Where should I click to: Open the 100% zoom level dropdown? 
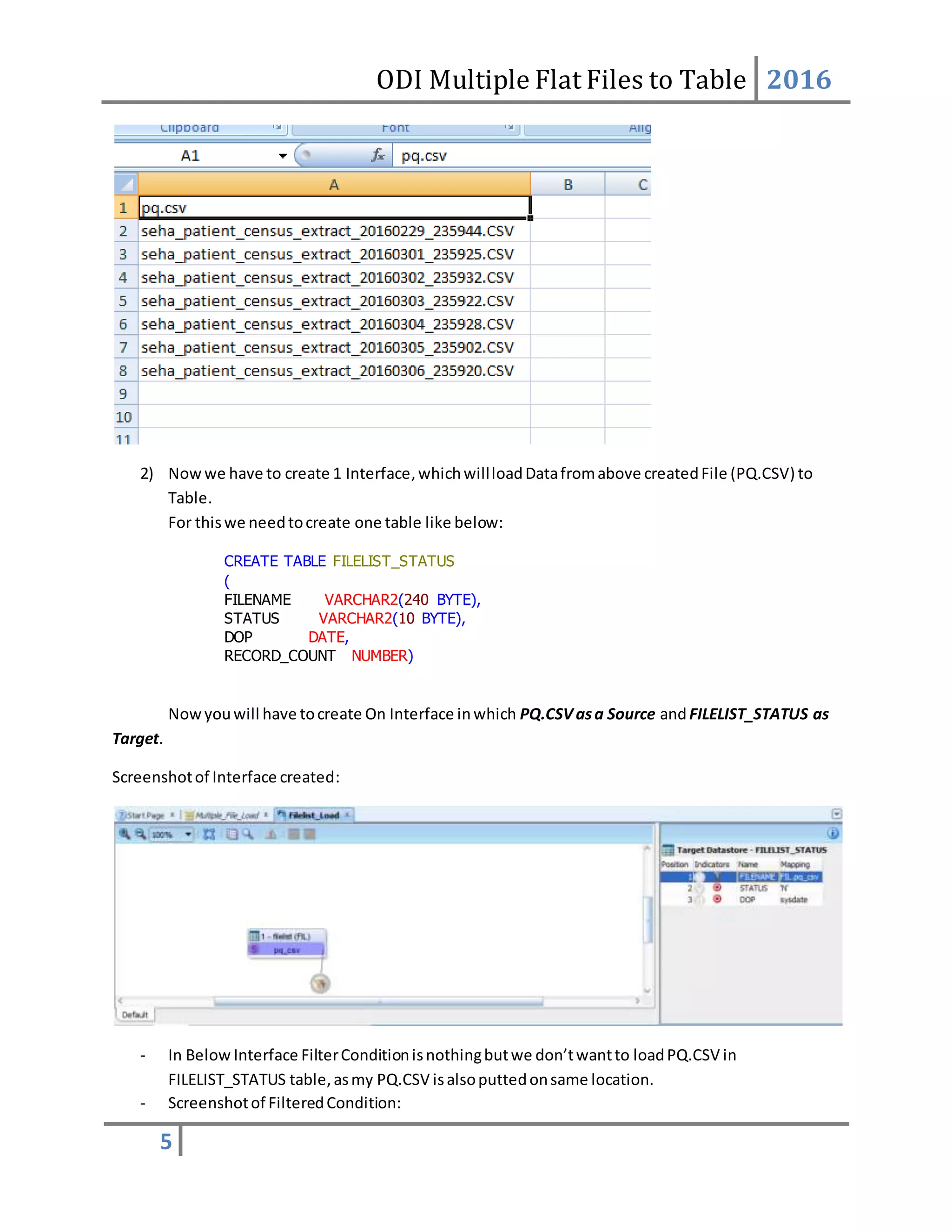(188, 835)
